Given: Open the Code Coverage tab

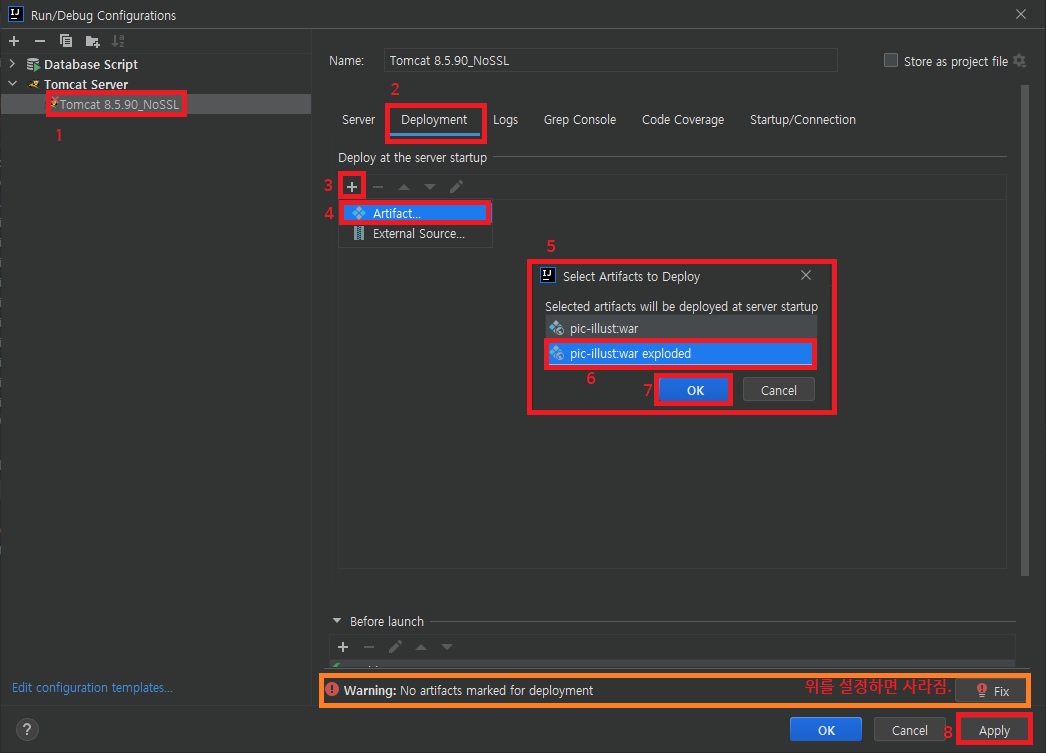Looking at the screenshot, I should click(683, 120).
